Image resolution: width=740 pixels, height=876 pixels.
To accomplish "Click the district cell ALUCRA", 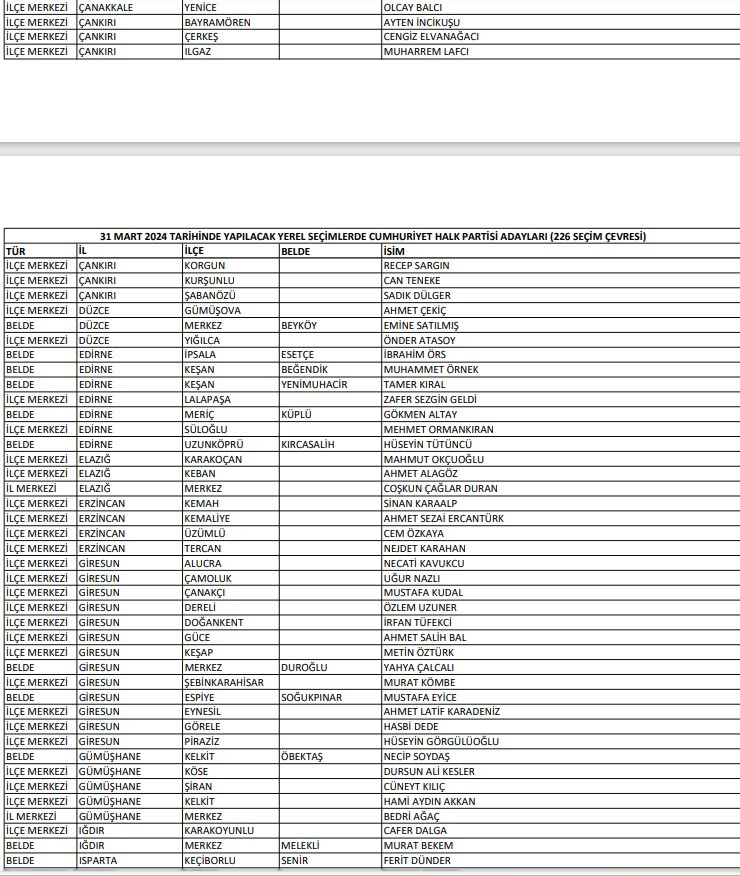I will pyautogui.click(x=203, y=564).
